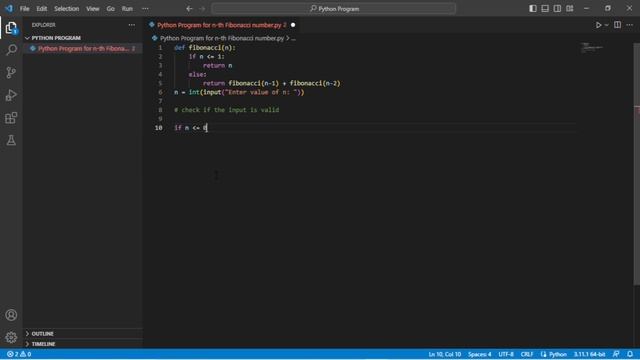
Task: Click line number 1 in gutter
Action: click(x=160, y=48)
